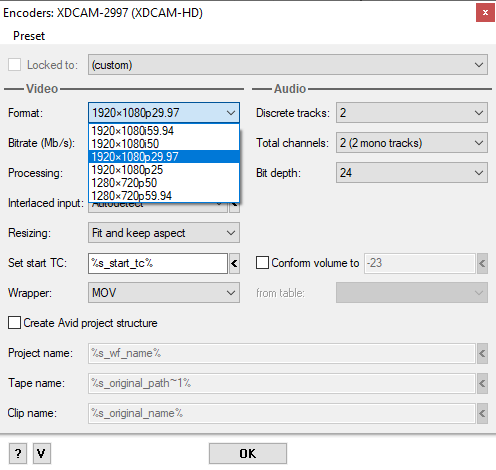Click the Clip name field
The width and height of the screenshot is (496, 470).
coord(281,413)
